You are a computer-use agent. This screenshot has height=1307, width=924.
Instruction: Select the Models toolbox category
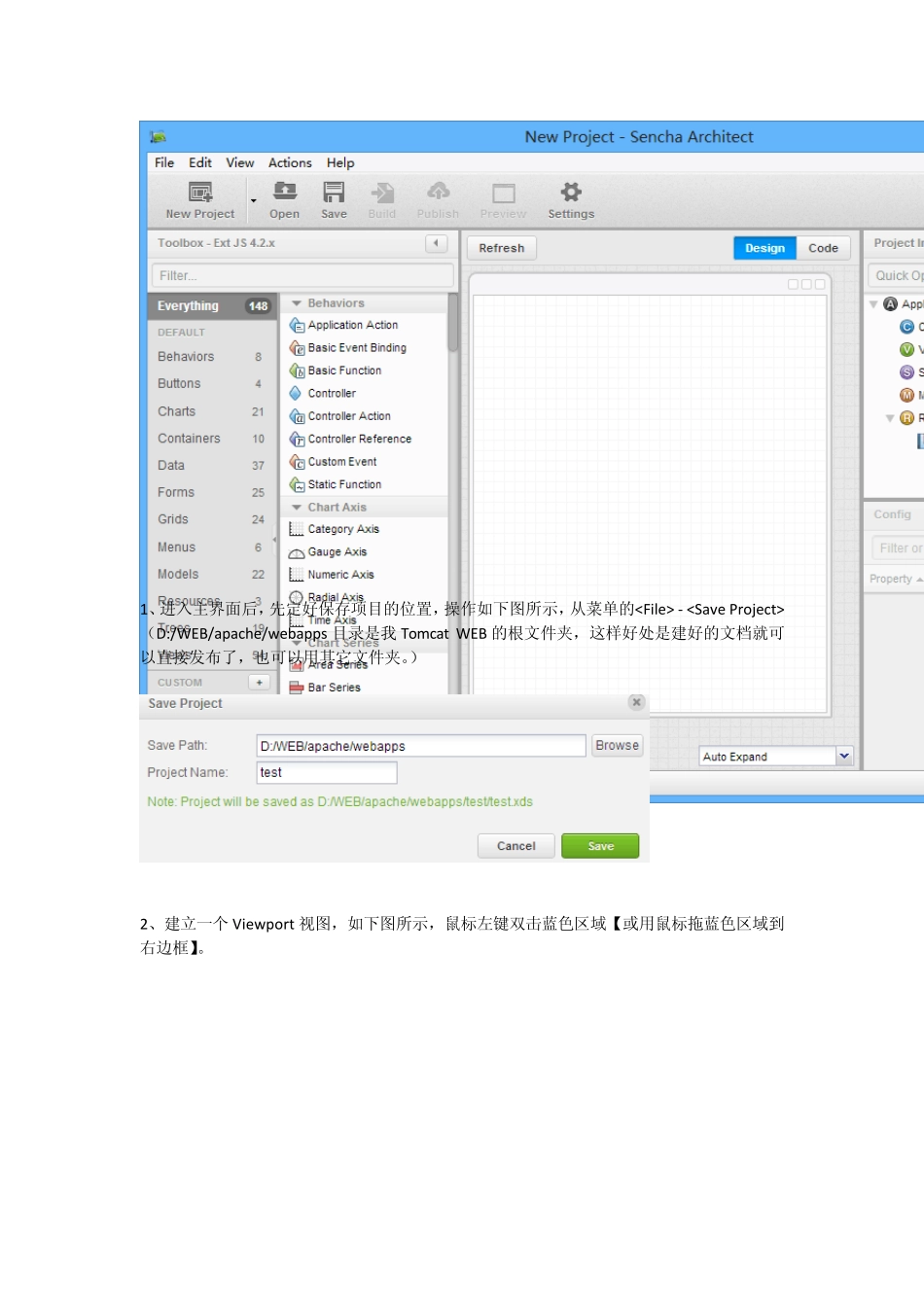coord(212,575)
